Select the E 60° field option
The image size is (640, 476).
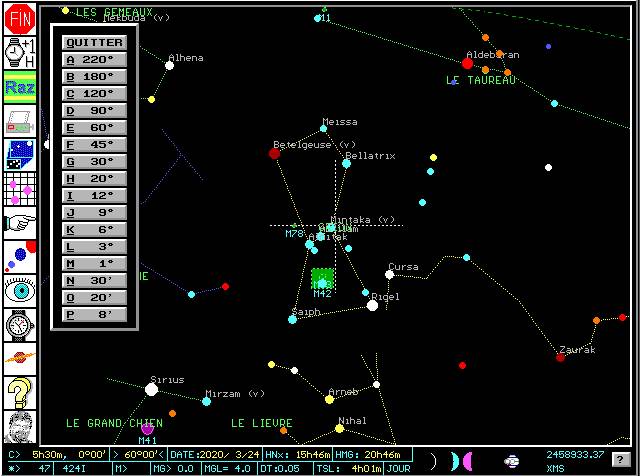coord(94,128)
